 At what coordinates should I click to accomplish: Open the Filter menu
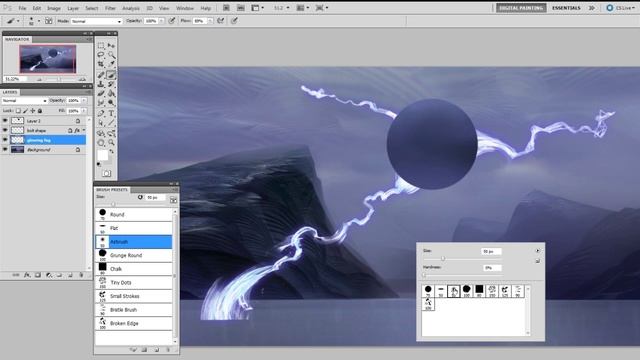[x=110, y=8]
